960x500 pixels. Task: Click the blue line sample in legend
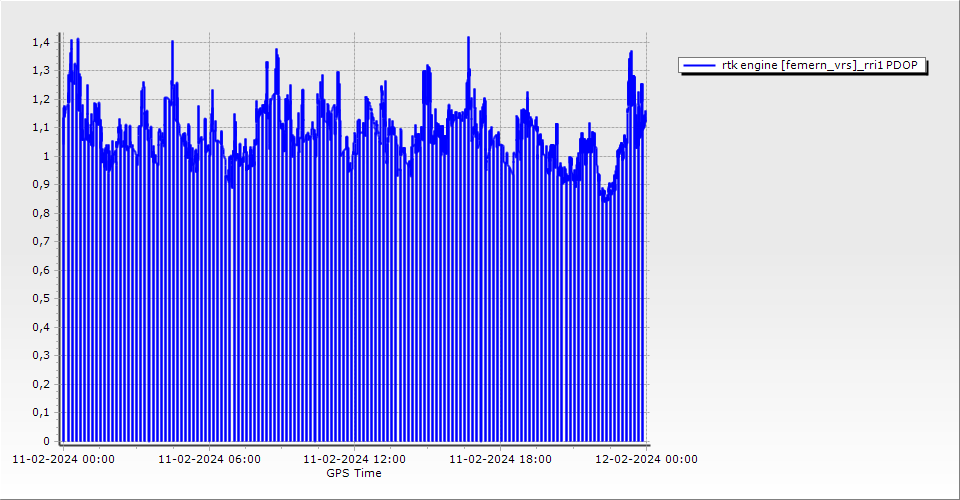point(700,65)
